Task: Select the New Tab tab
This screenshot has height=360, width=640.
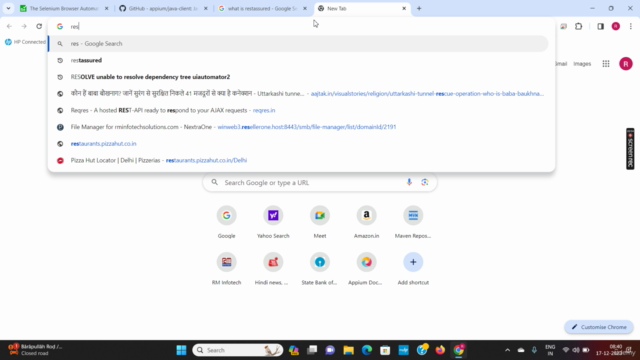Action: [x=362, y=8]
